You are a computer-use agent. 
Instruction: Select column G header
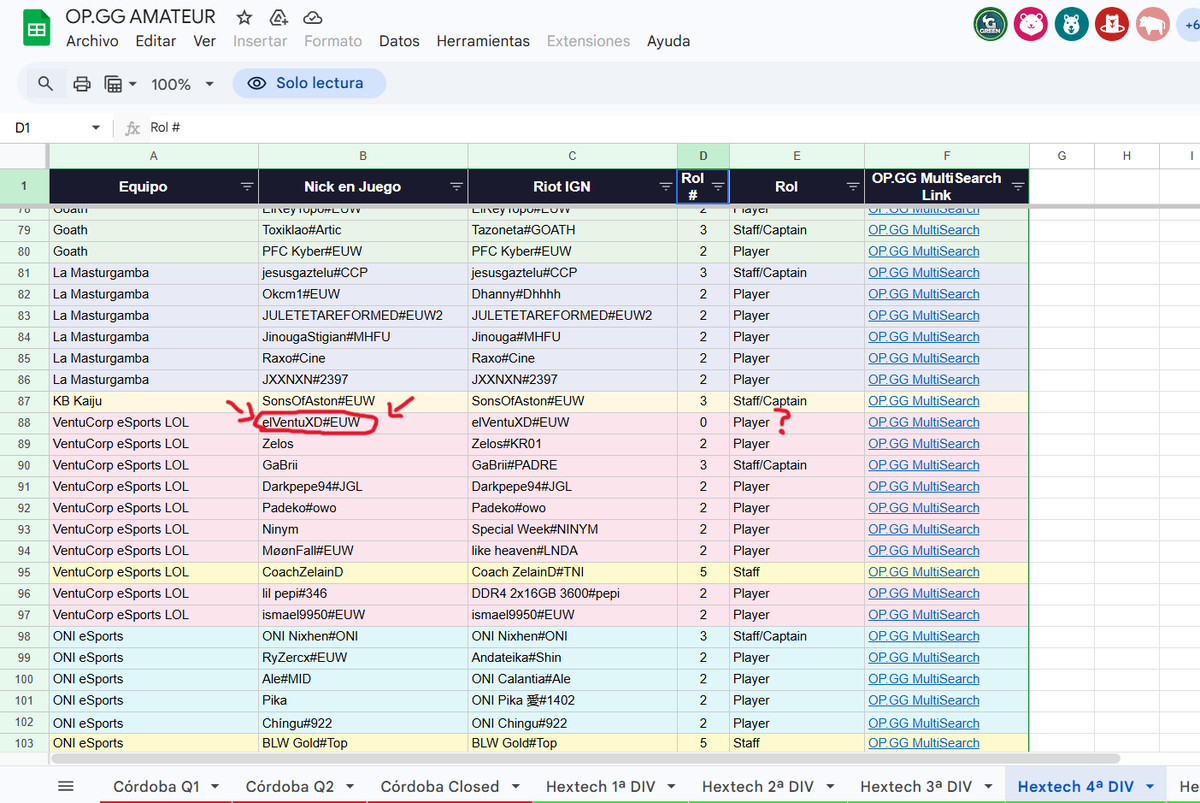[x=1061, y=156]
